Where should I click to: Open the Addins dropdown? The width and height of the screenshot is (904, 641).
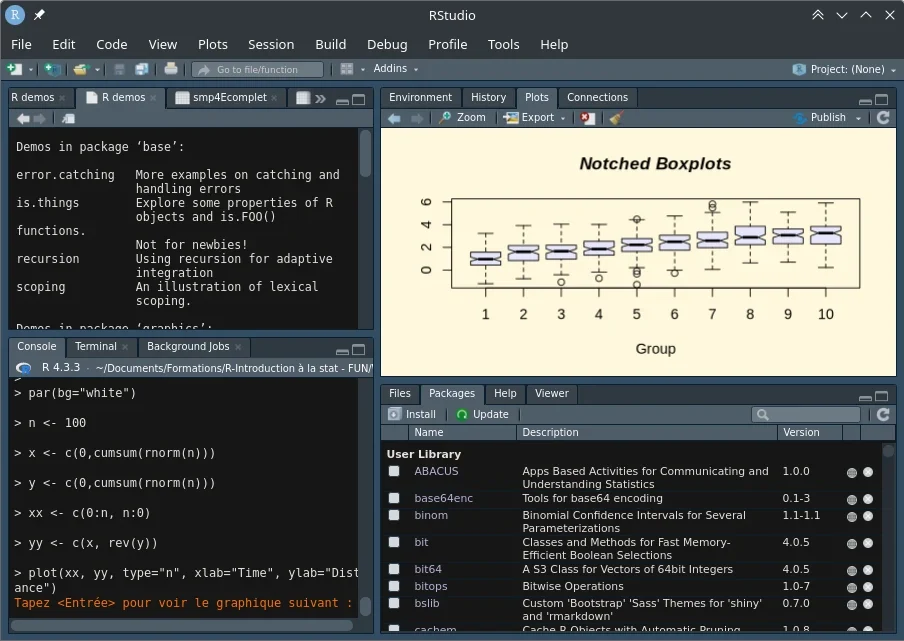click(393, 68)
